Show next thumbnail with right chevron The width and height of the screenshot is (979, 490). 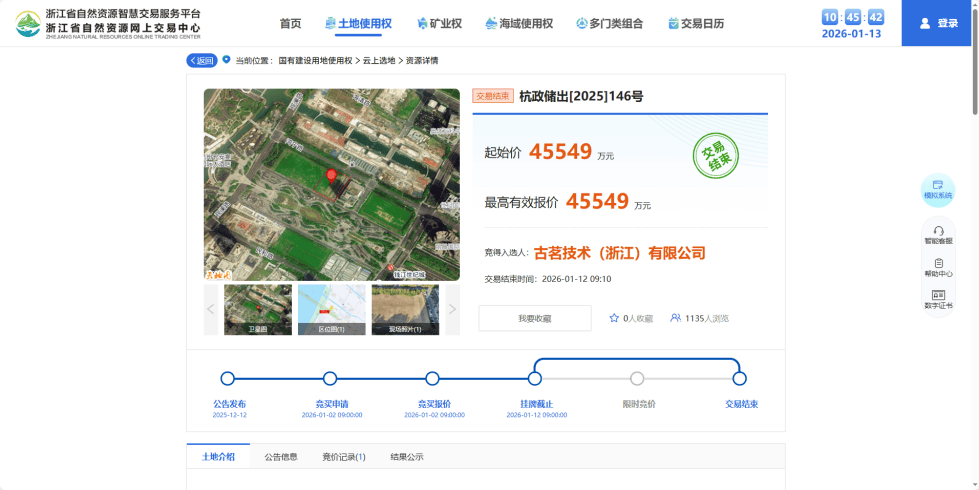452,309
